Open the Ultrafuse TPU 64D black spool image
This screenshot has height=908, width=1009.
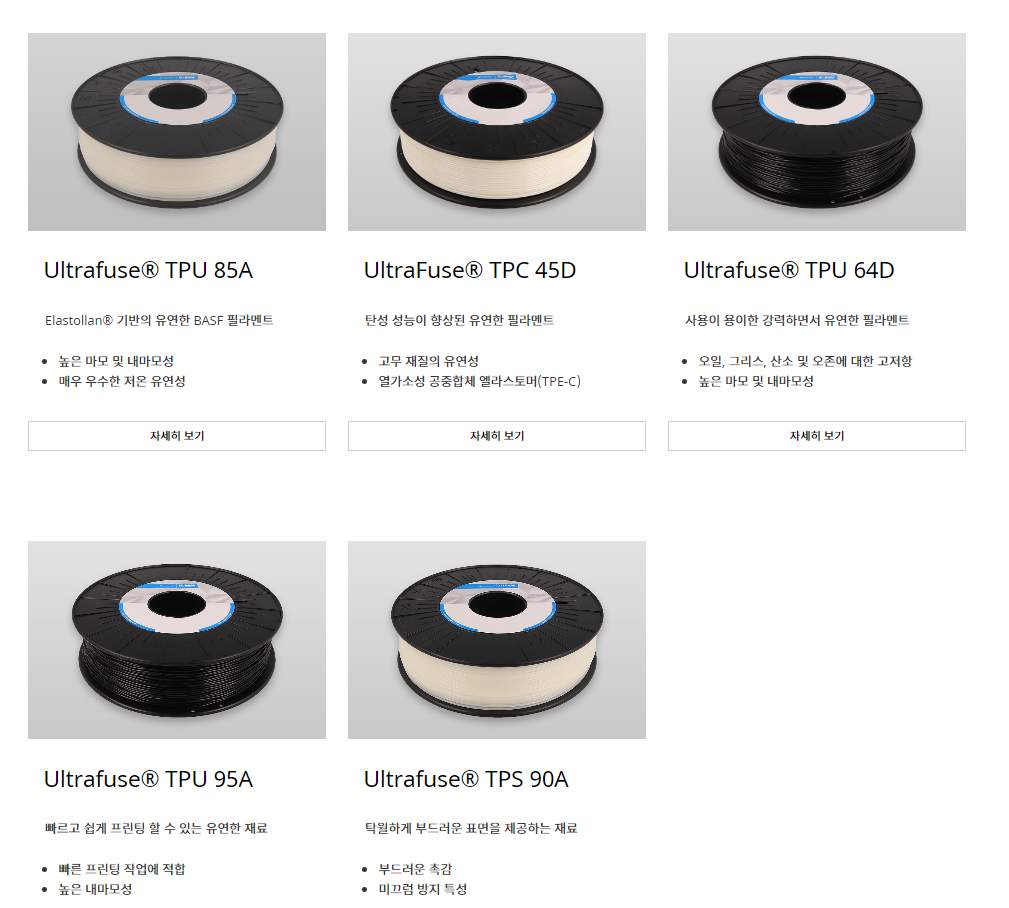click(x=817, y=132)
